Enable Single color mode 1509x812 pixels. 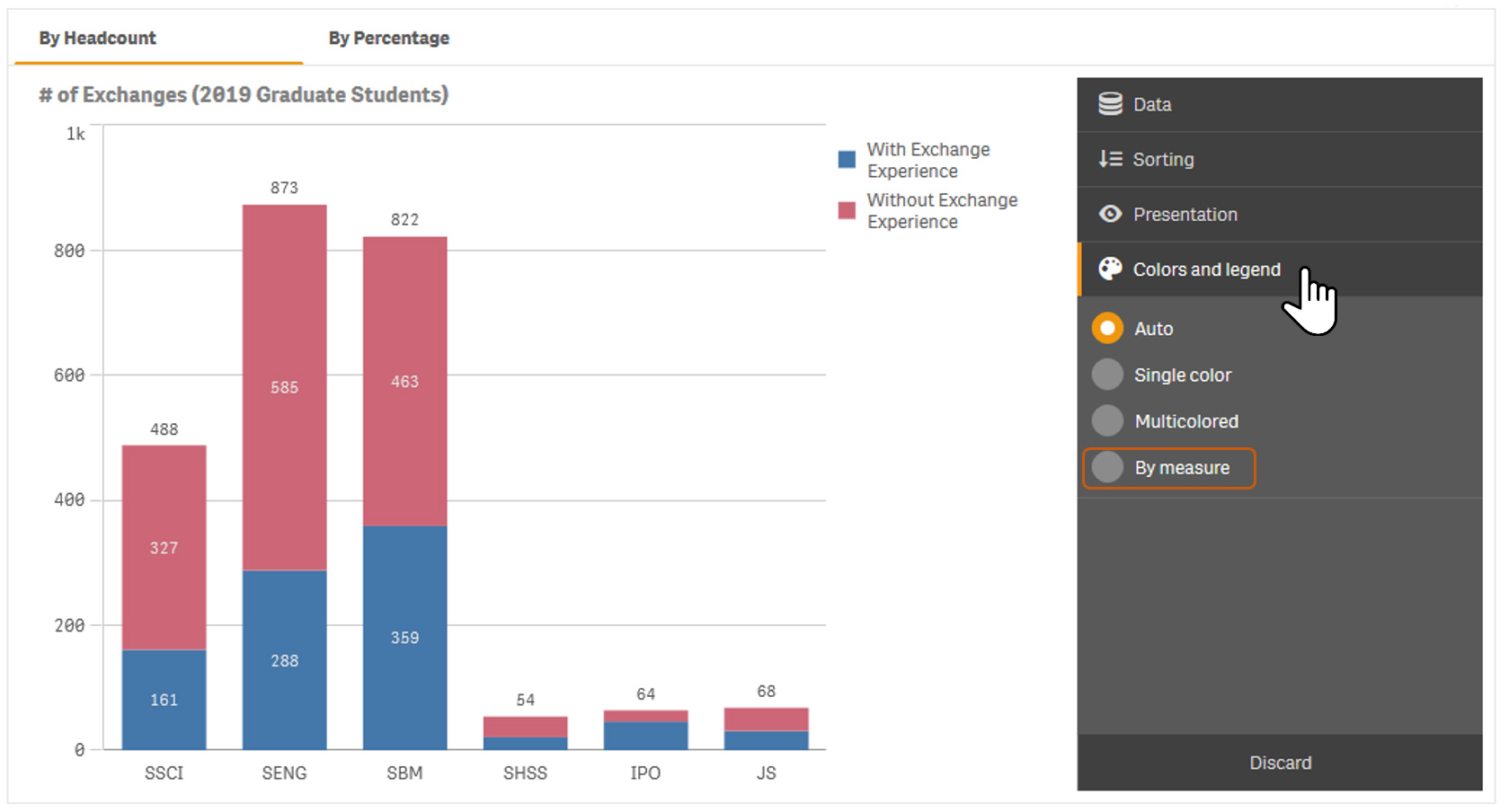point(1107,375)
